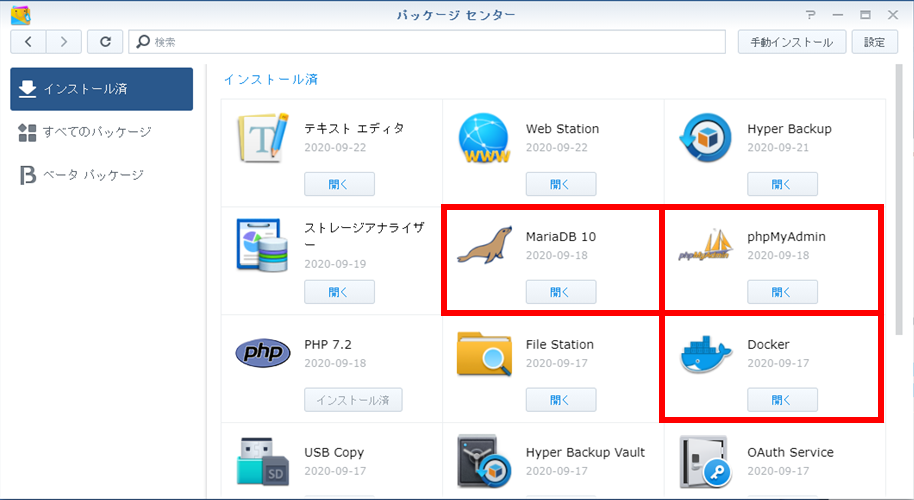Image resolution: width=914 pixels, height=500 pixels.
Task: Click the all packages grid icon
Action: (27, 132)
